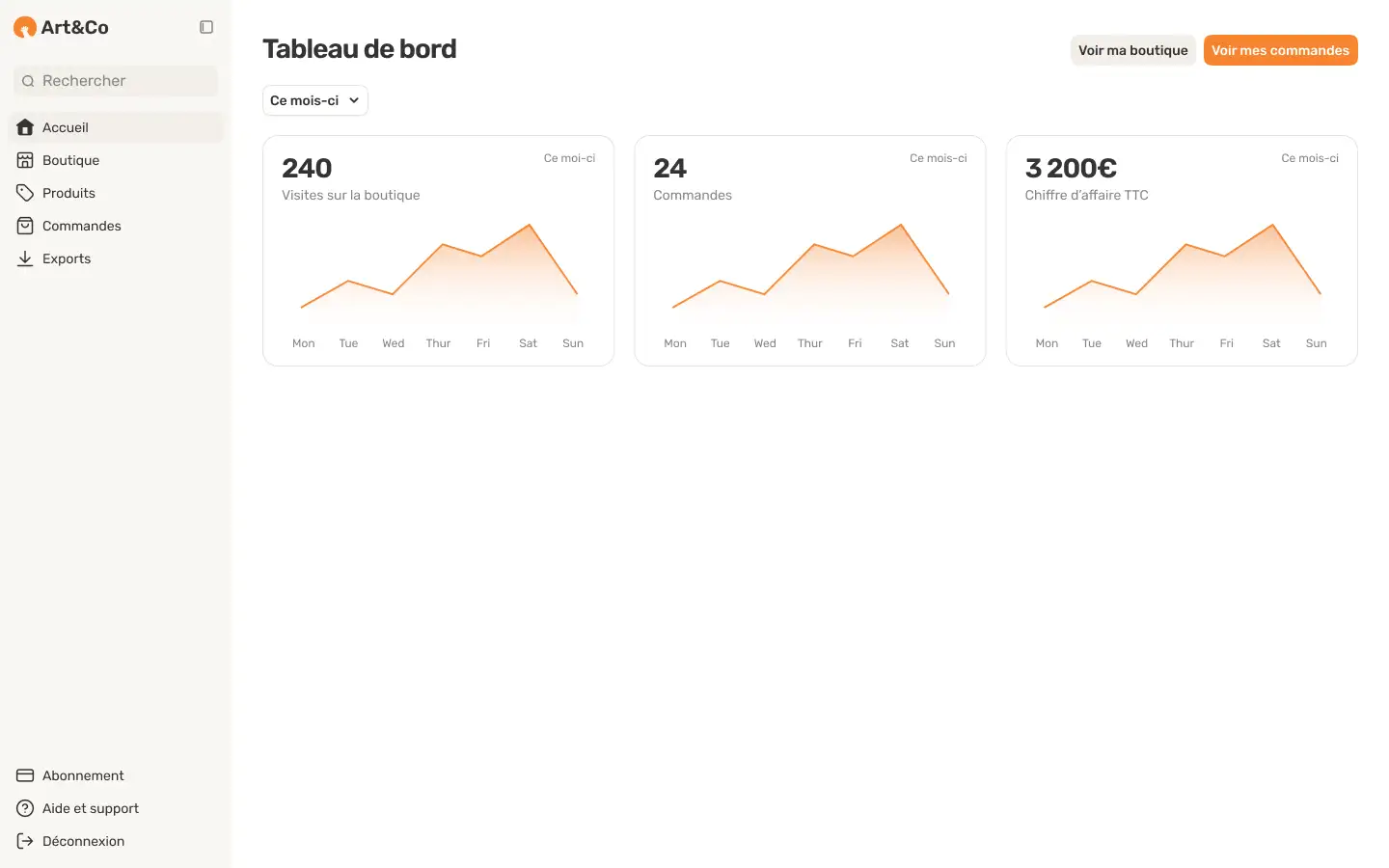Click the Voir mes commandes button
The height and width of the screenshot is (868, 1389).
(x=1280, y=50)
